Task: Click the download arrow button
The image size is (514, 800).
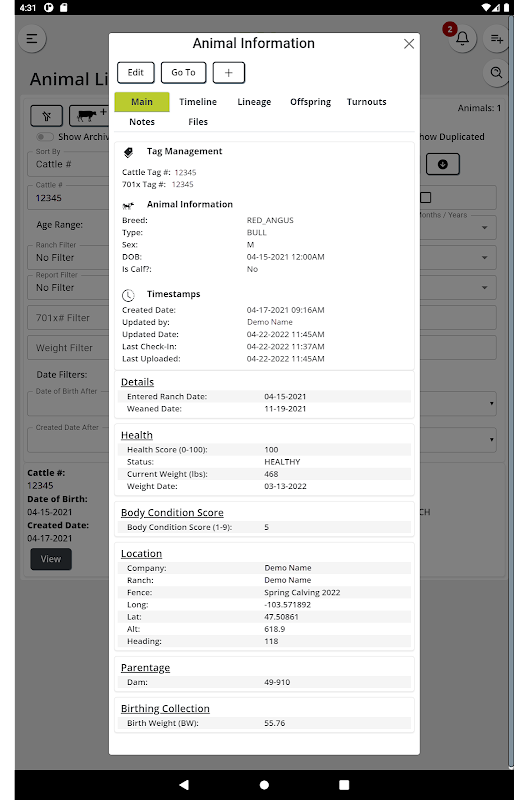Action: [x=443, y=164]
